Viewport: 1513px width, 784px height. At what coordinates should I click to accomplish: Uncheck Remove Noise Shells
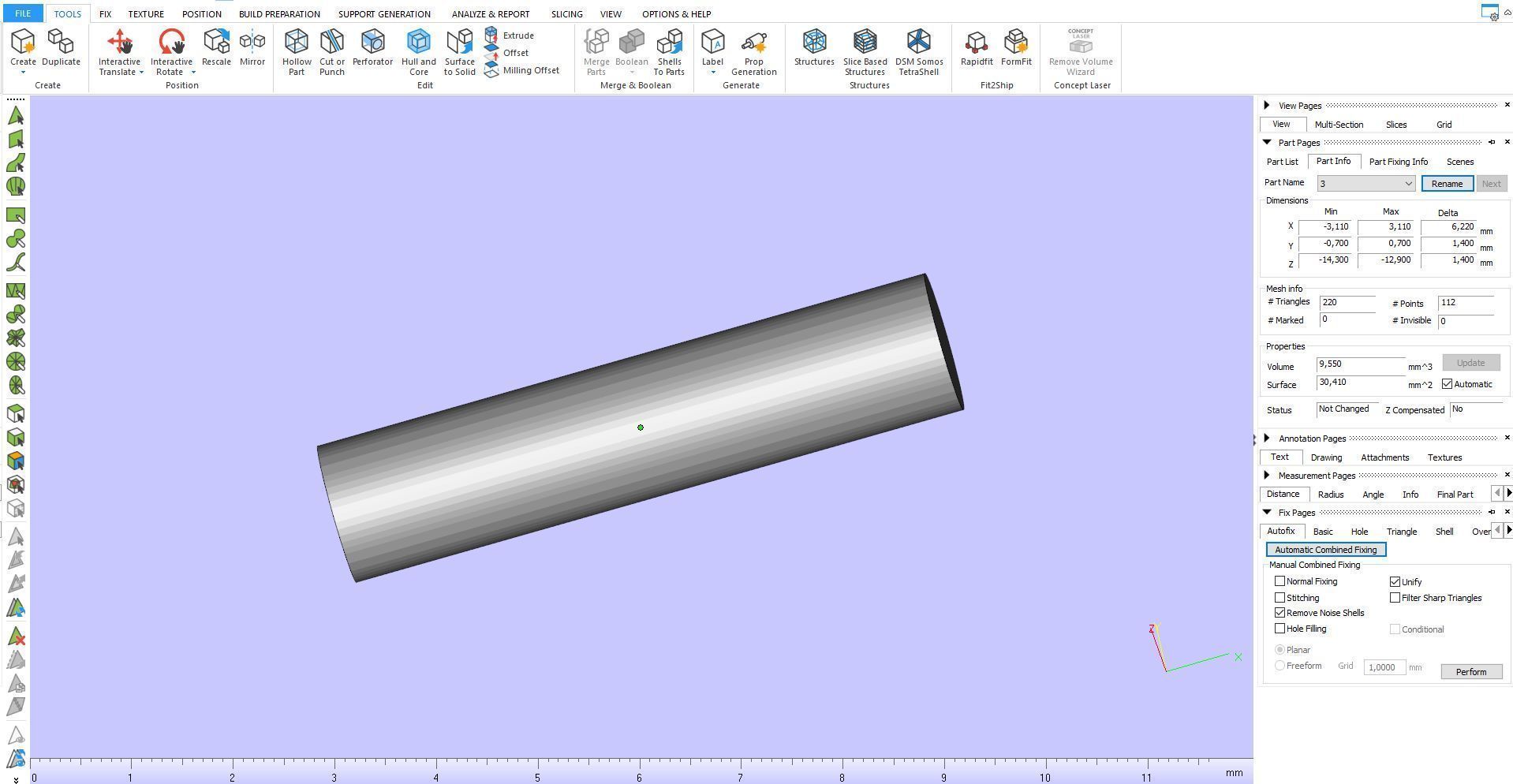(x=1280, y=613)
